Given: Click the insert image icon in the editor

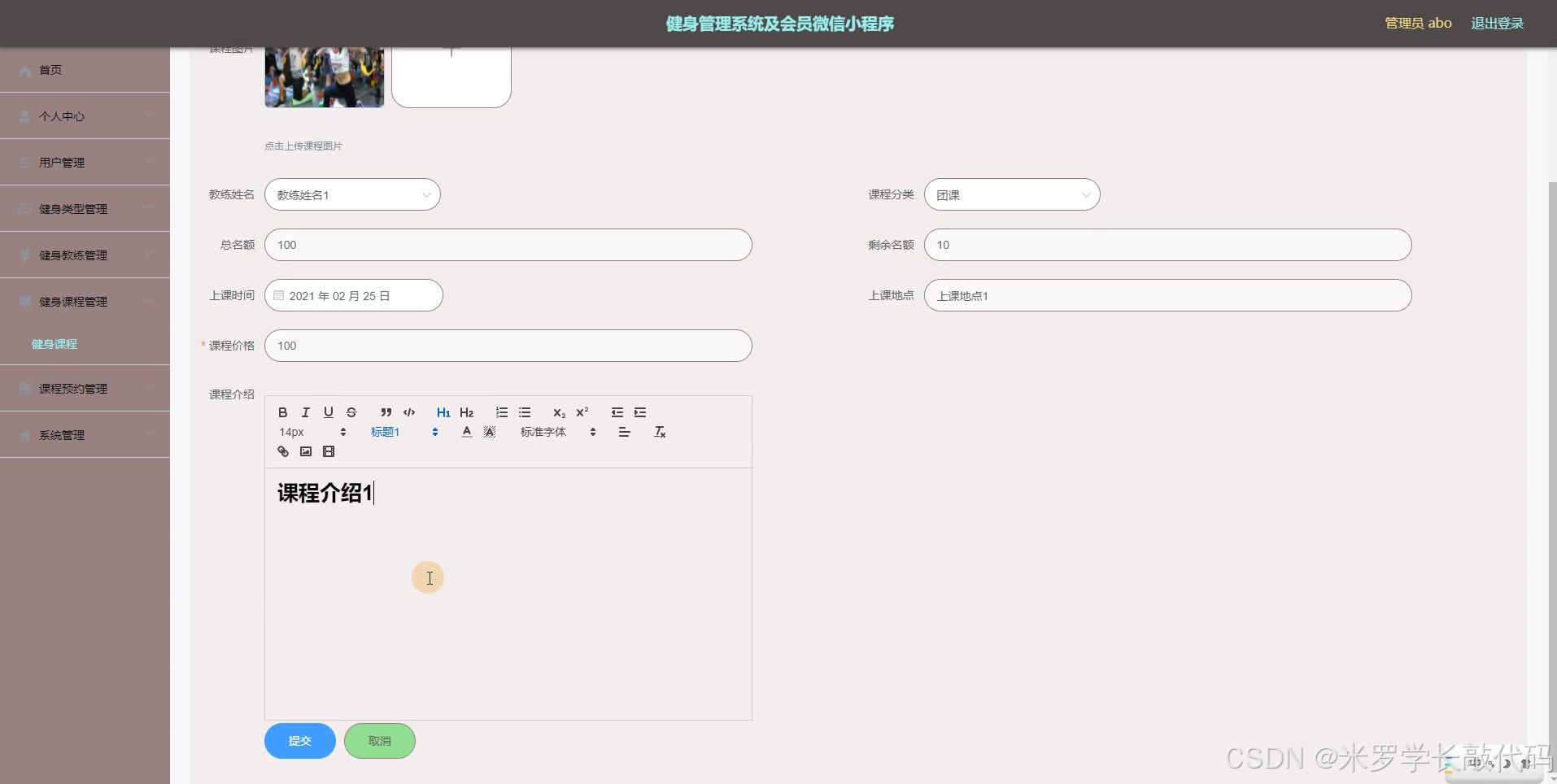Looking at the screenshot, I should click(x=305, y=452).
